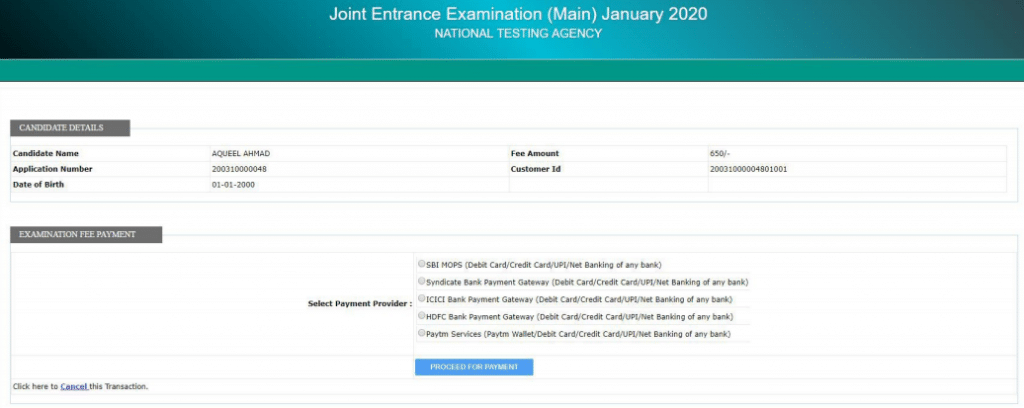Cancel this transaction via the Cancel link
The image size is (1024, 408).
[73, 386]
